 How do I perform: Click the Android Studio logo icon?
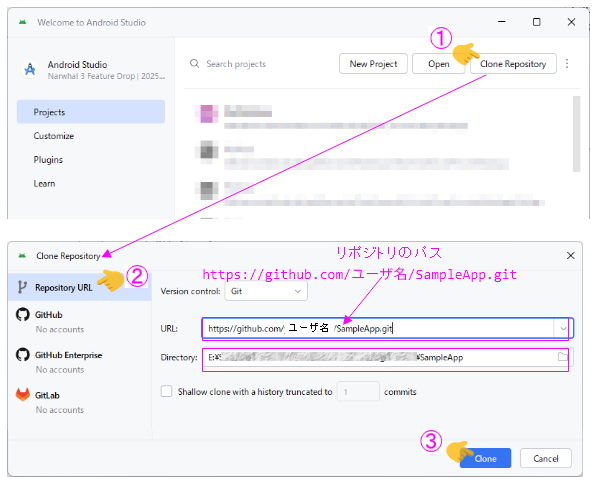point(29,69)
